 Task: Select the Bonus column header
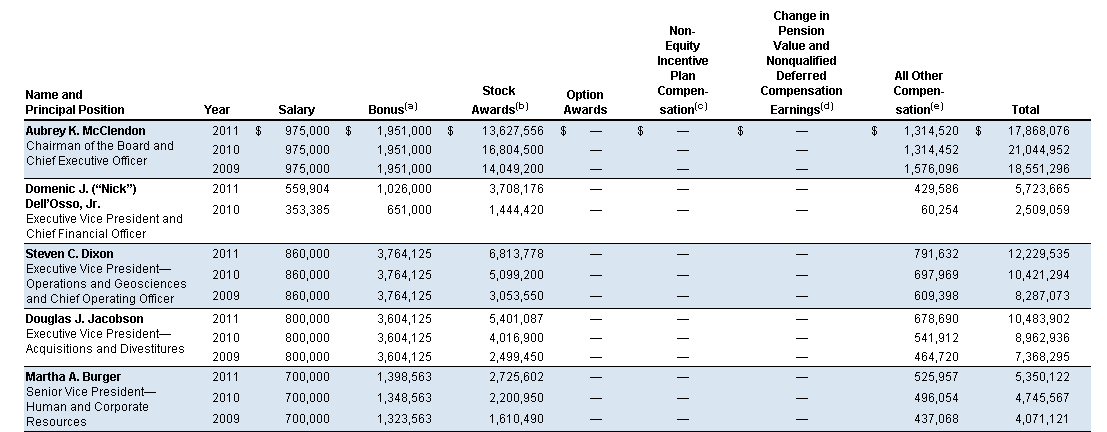point(393,109)
